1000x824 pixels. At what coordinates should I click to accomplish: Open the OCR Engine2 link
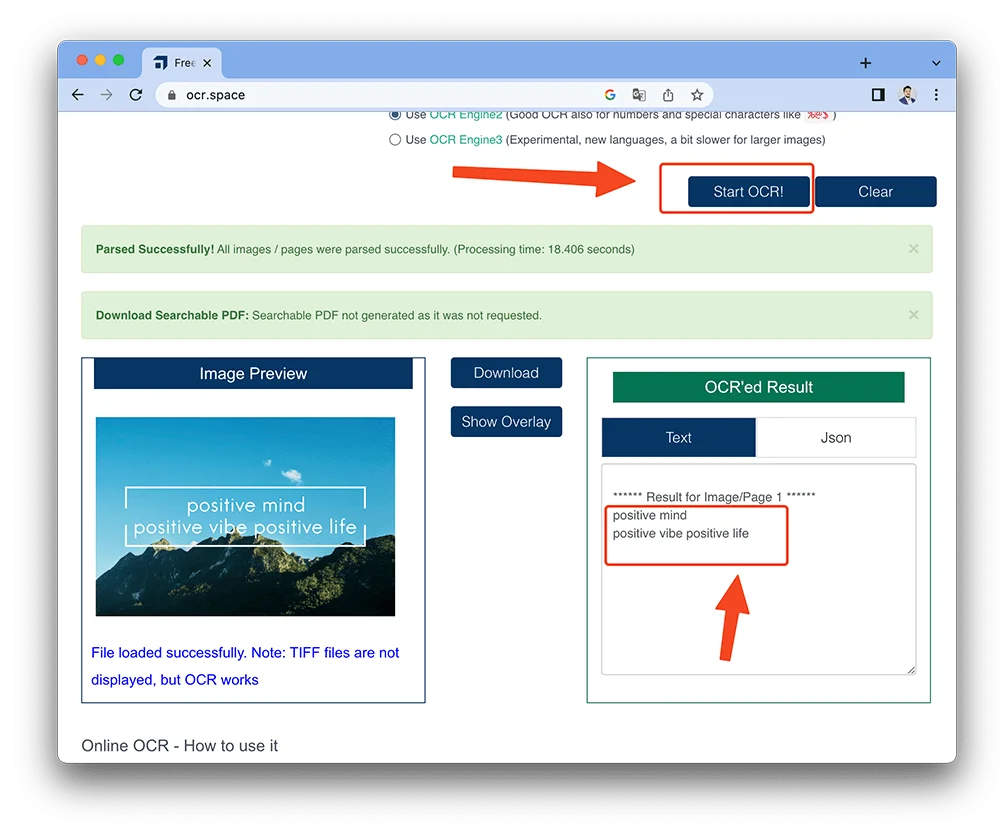click(x=466, y=115)
